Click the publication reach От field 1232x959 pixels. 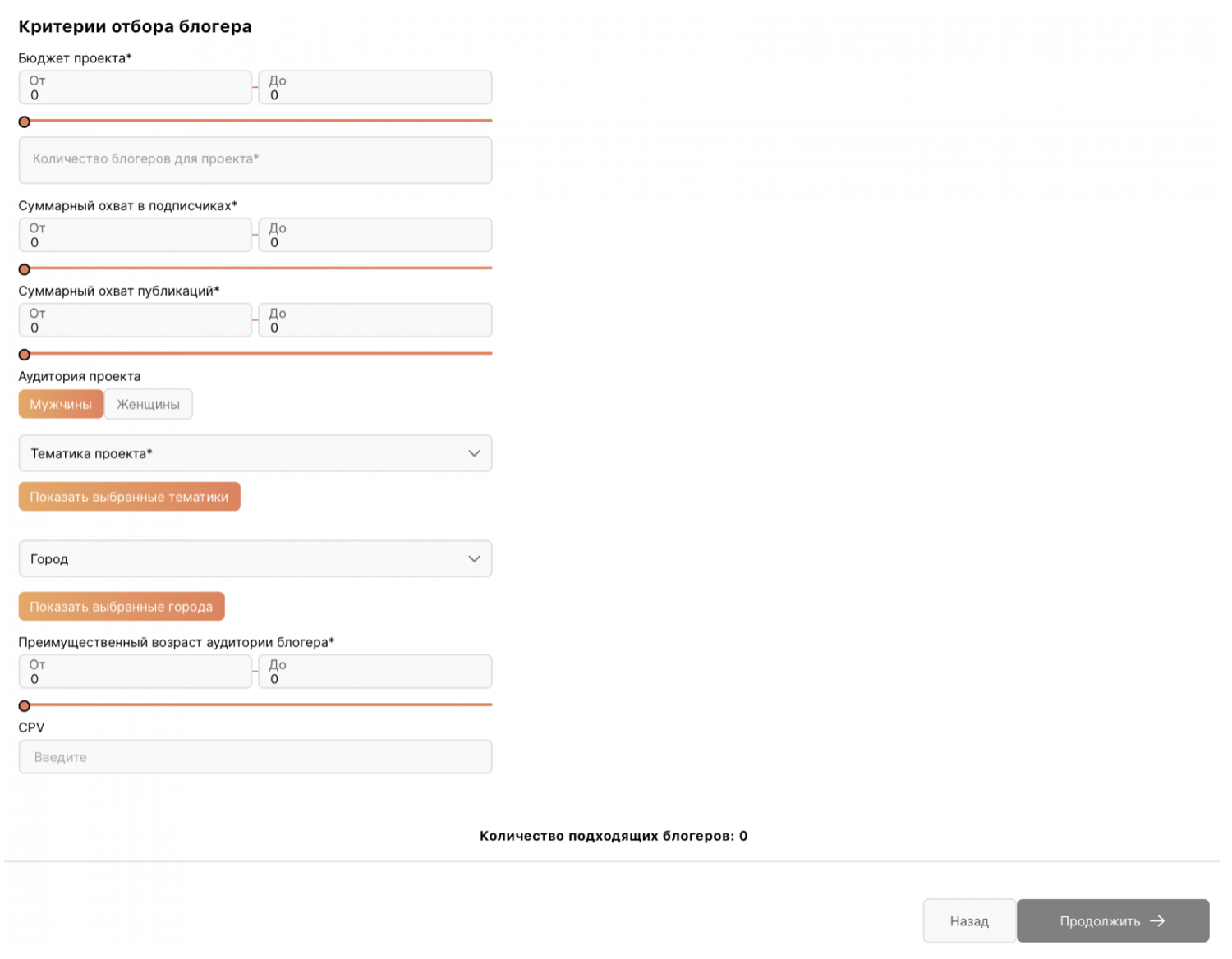click(x=136, y=321)
